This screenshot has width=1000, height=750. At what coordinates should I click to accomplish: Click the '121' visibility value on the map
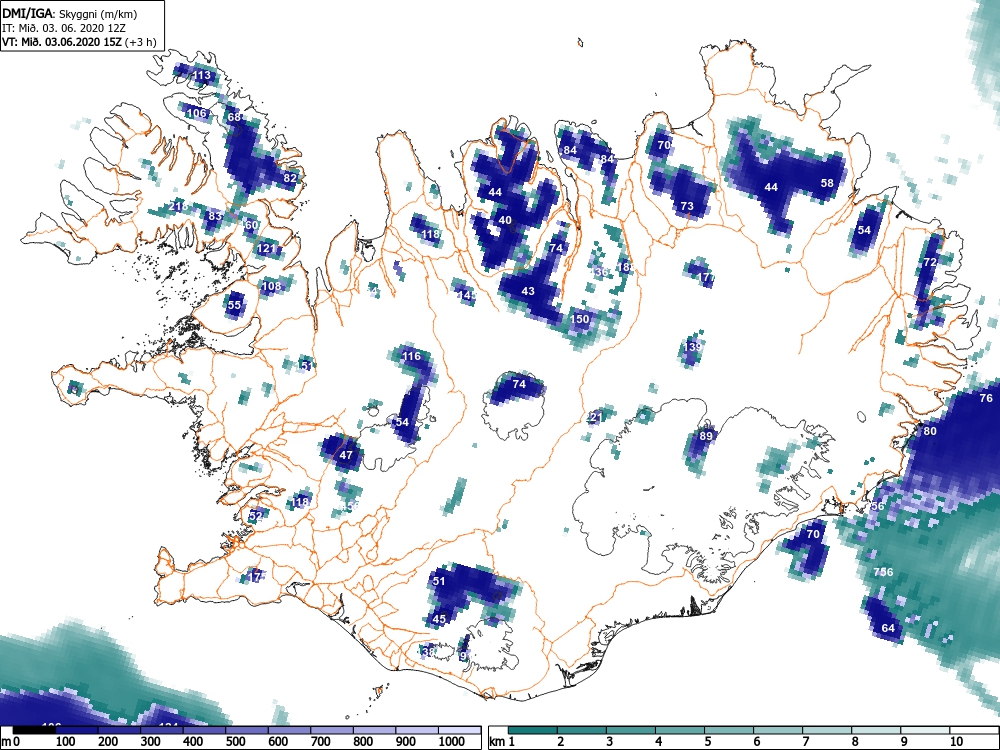[267, 249]
